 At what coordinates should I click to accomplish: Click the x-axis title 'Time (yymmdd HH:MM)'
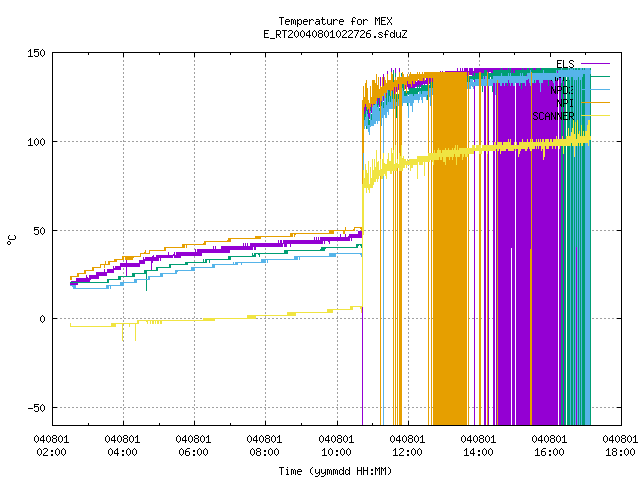(x=336, y=471)
